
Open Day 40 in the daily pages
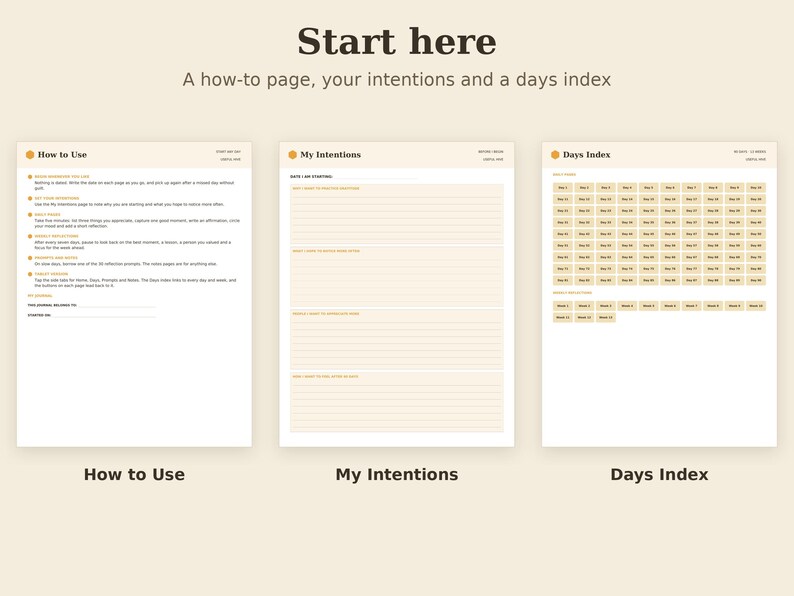(756, 222)
